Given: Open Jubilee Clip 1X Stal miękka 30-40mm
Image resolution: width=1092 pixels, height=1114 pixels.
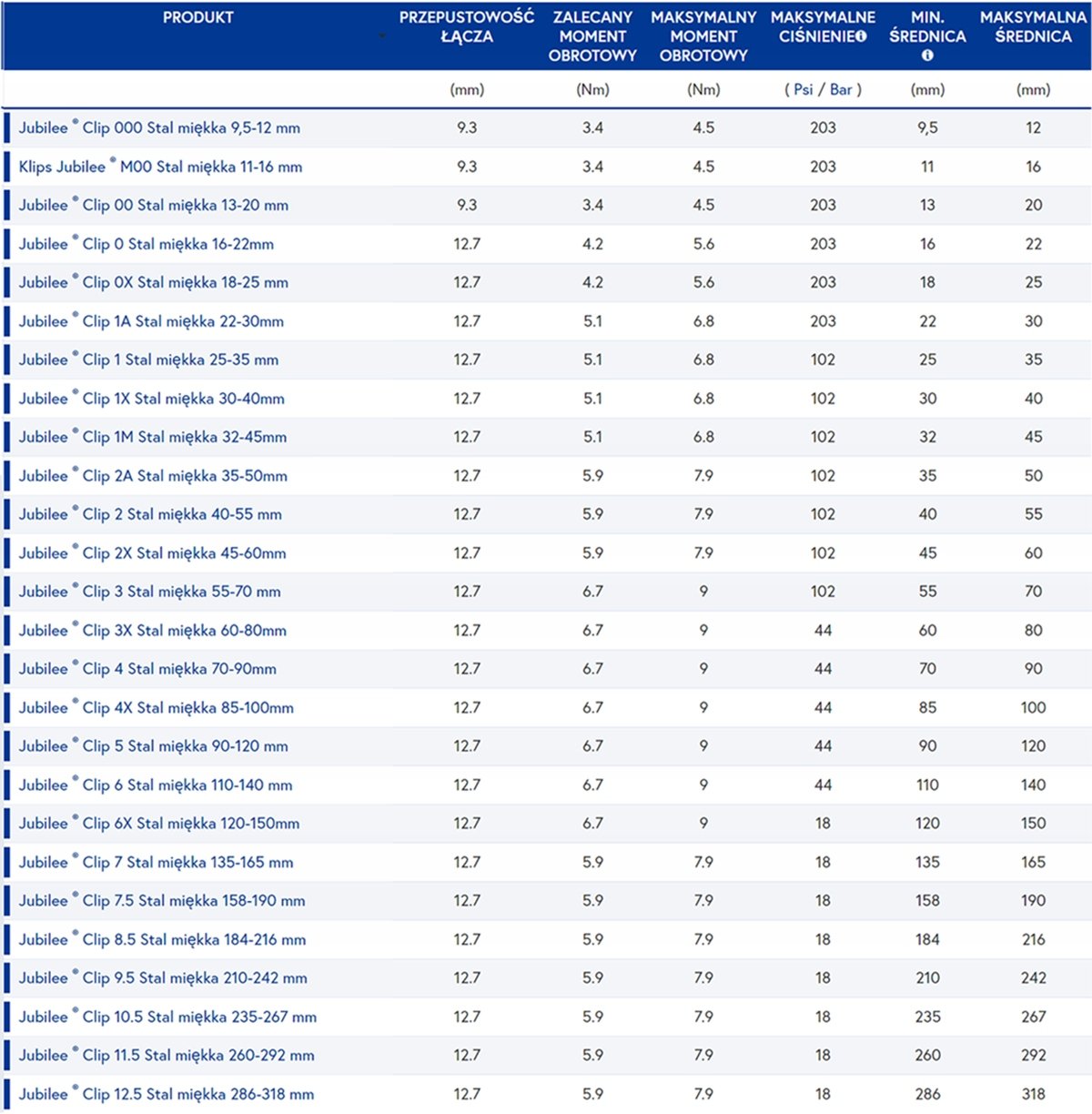Looking at the screenshot, I should 152,399.
